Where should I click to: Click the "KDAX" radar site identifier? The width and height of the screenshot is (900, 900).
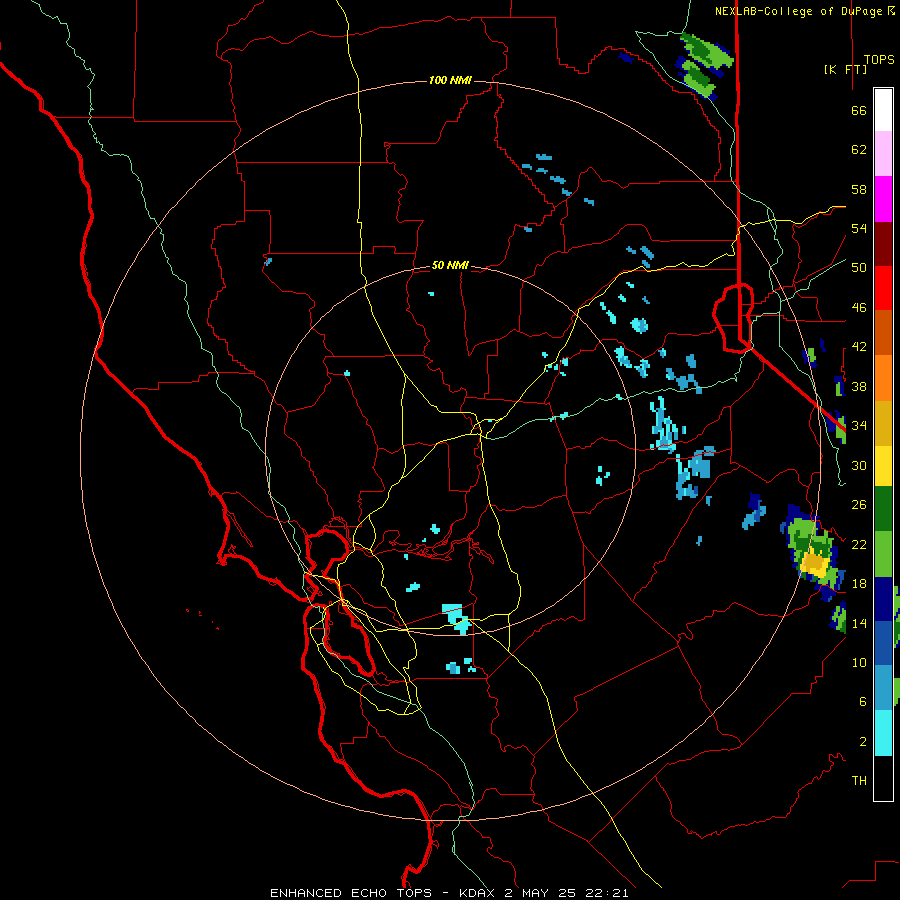479,893
